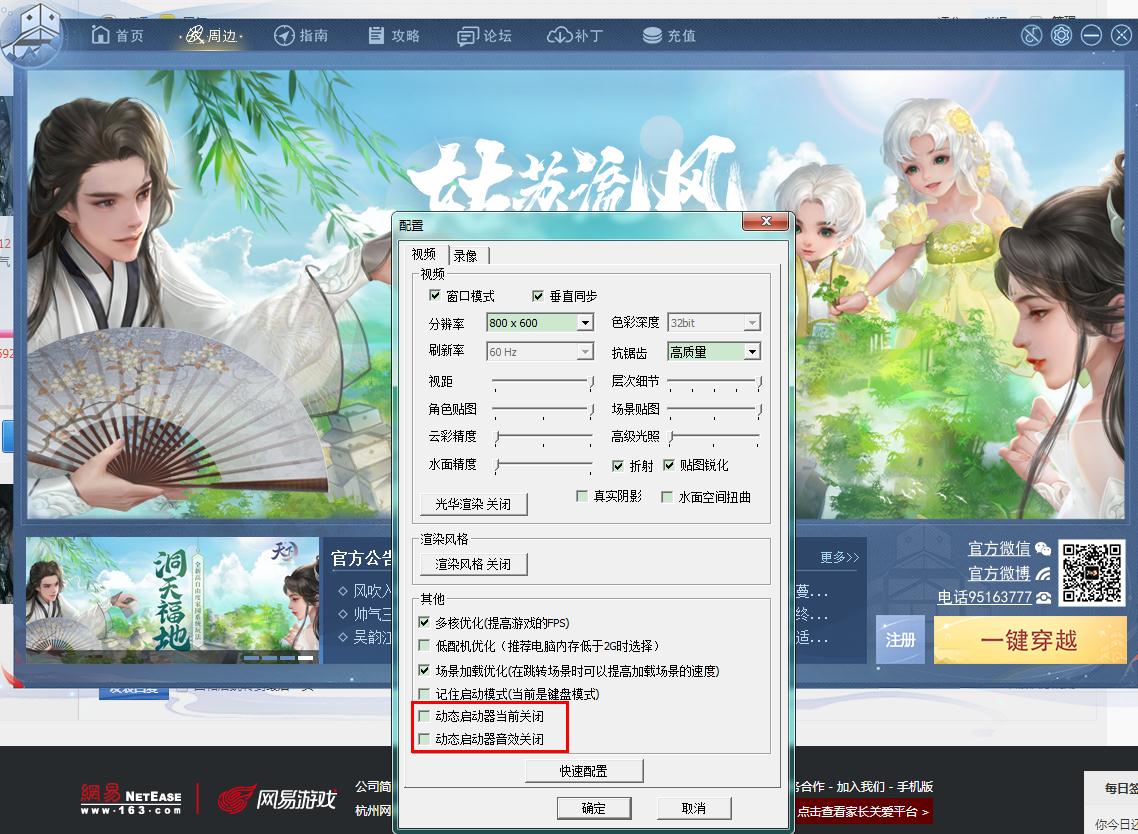Open the 官方微博 link
Image resolution: width=1138 pixels, height=834 pixels.
click(x=999, y=573)
